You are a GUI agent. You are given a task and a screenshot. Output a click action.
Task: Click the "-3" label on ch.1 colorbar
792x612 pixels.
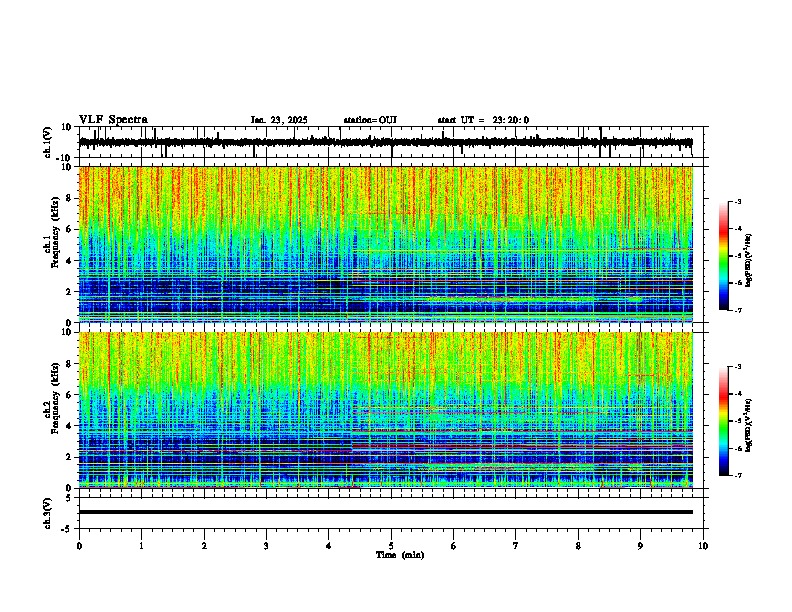pyautogui.click(x=737, y=202)
